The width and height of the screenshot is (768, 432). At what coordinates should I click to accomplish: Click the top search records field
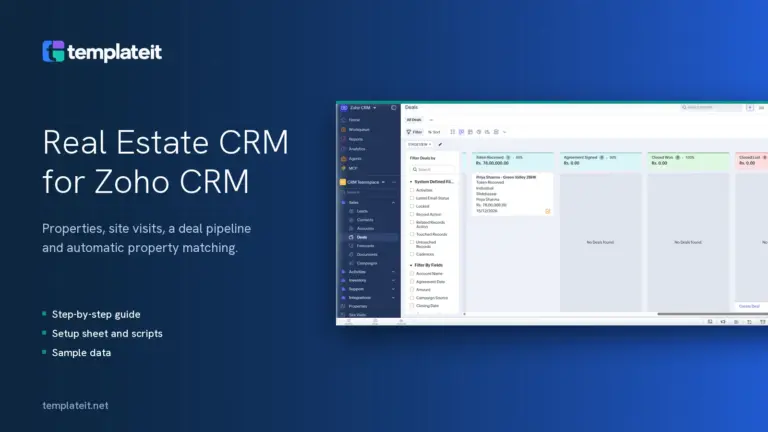coord(711,107)
